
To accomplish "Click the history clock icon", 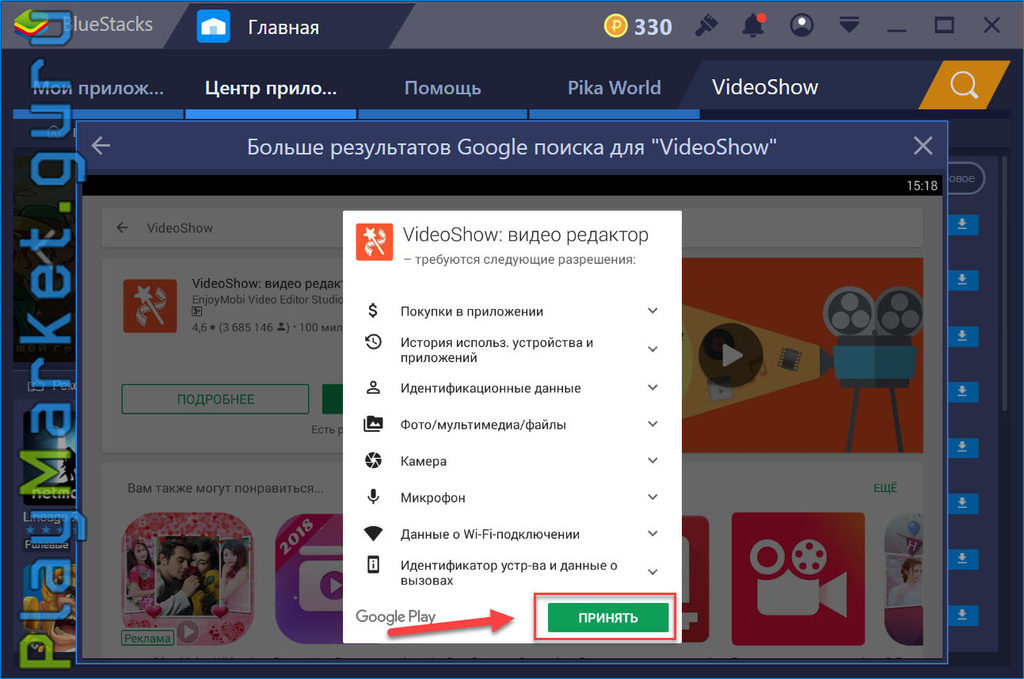I will 373,341.
